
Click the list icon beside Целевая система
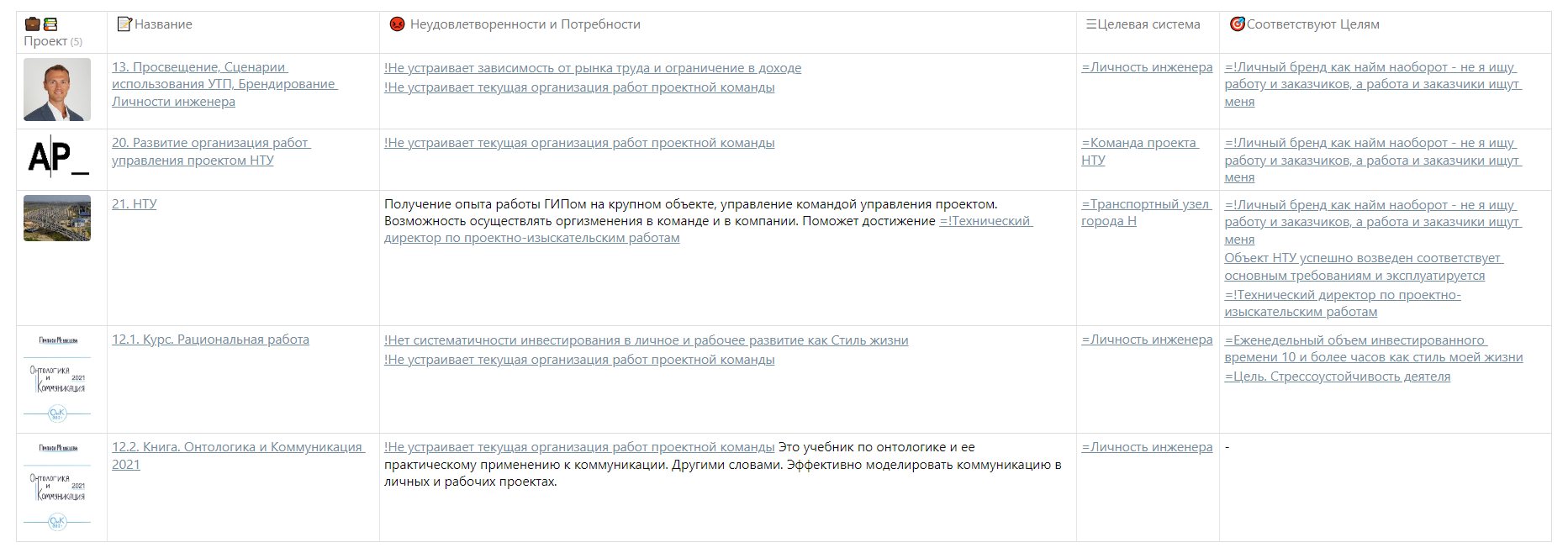[x=1090, y=24]
